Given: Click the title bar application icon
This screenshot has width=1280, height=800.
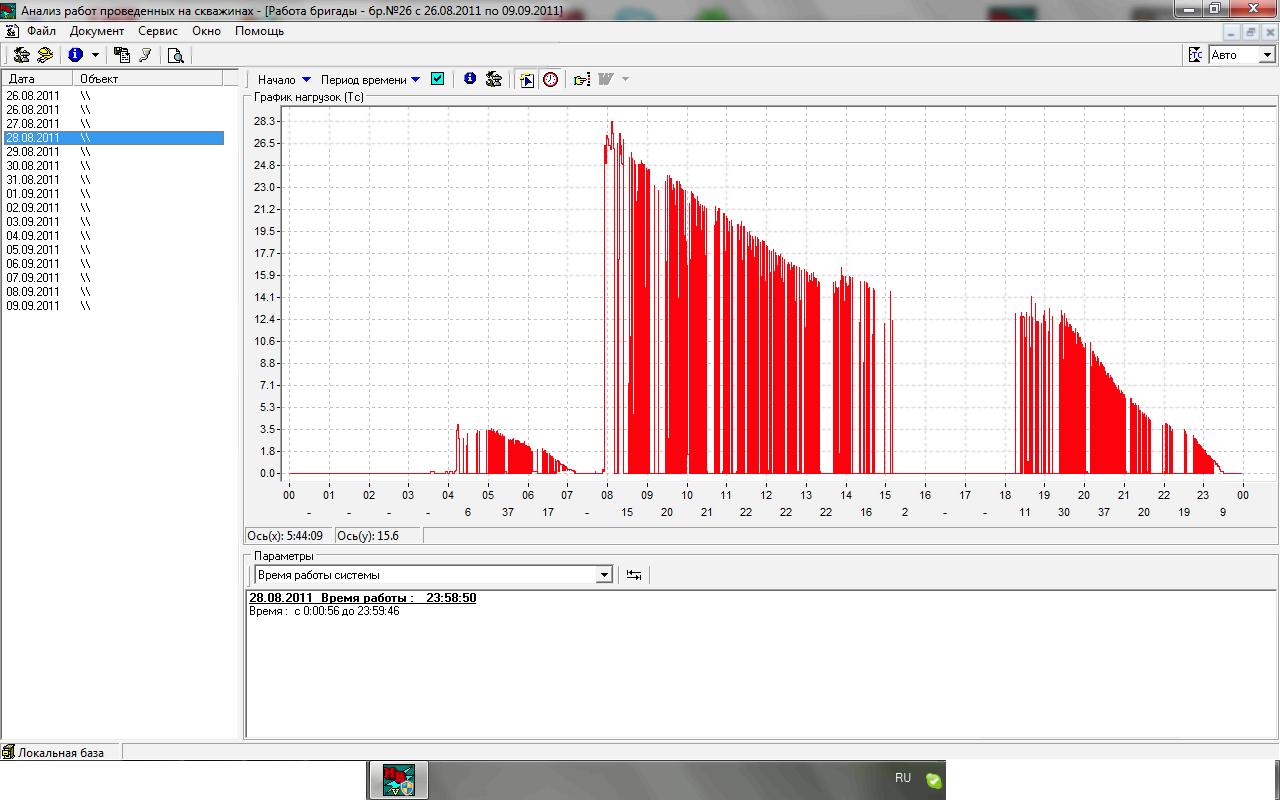Looking at the screenshot, I should [9, 10].
